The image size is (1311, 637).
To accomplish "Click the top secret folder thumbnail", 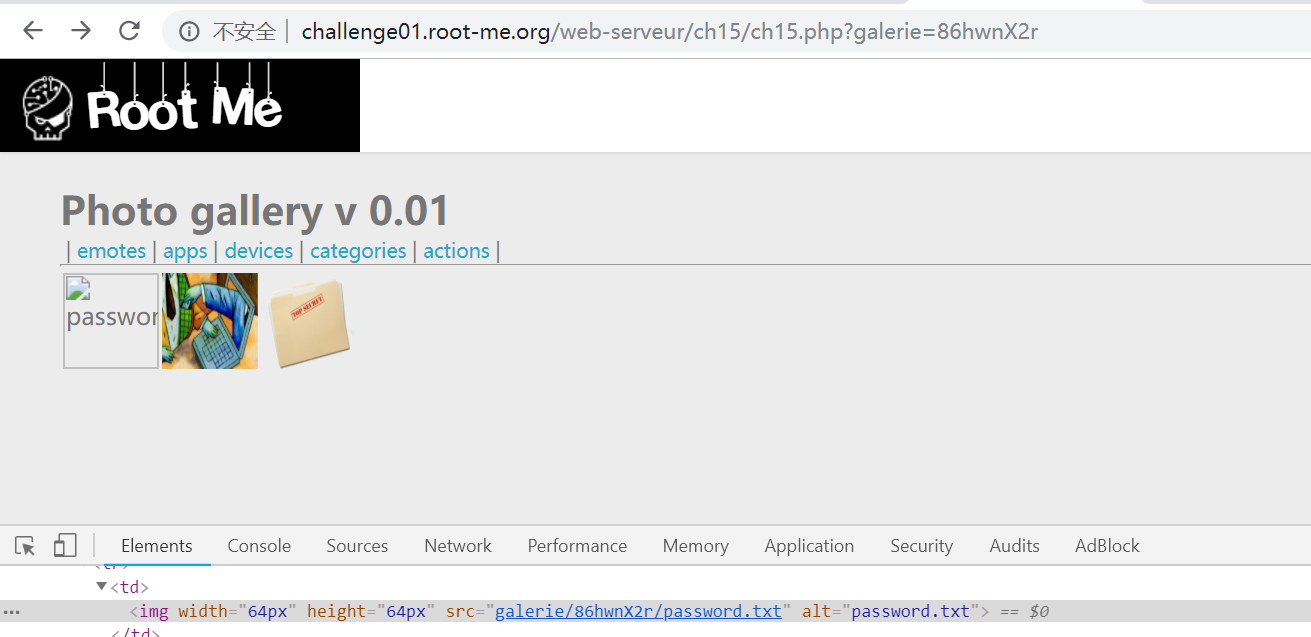I will coord(312,320).
